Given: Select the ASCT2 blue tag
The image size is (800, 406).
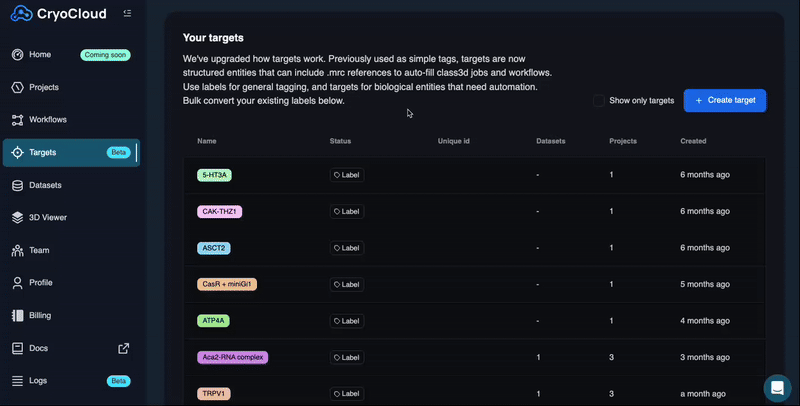Looking at the screenshot, I should coord(214,248).
